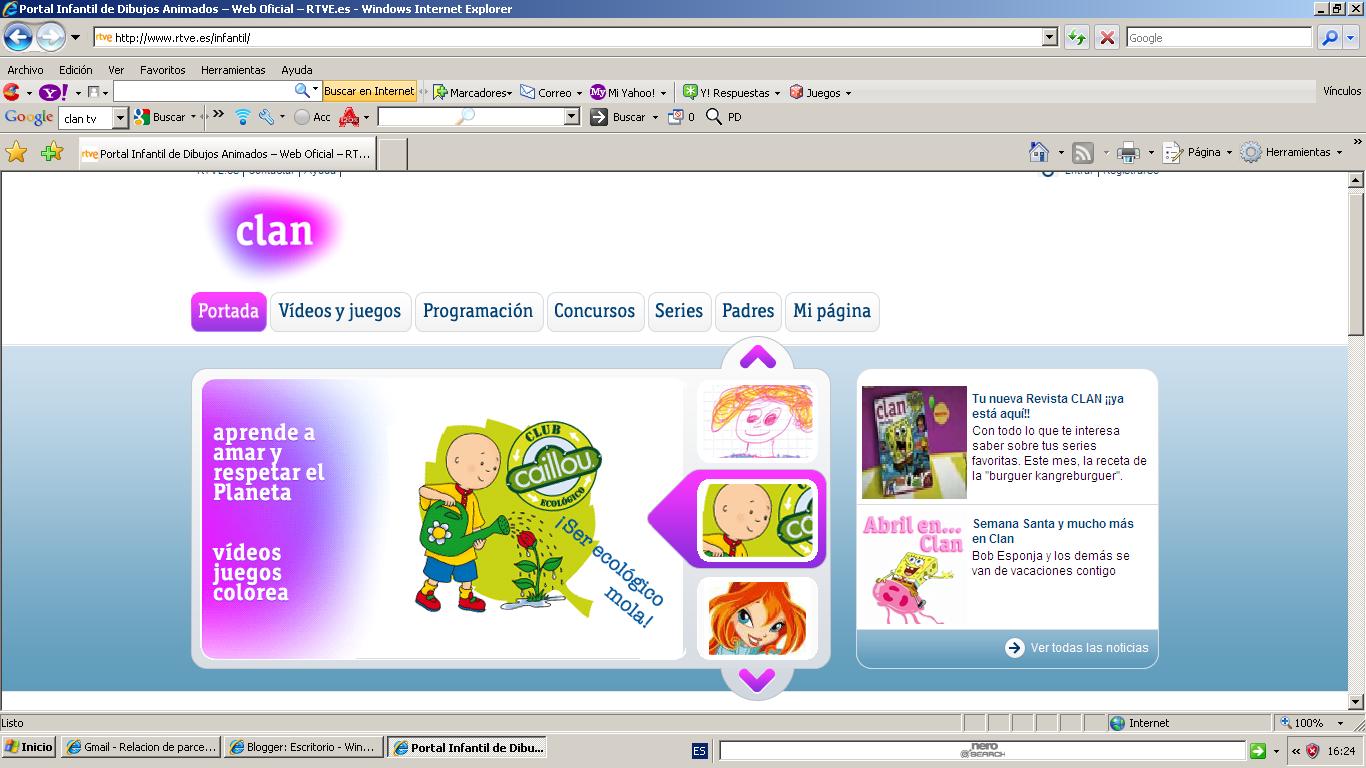Open the Padres tab
The height and width of the screenshot is (768, 1366).
tap(748, 311)
